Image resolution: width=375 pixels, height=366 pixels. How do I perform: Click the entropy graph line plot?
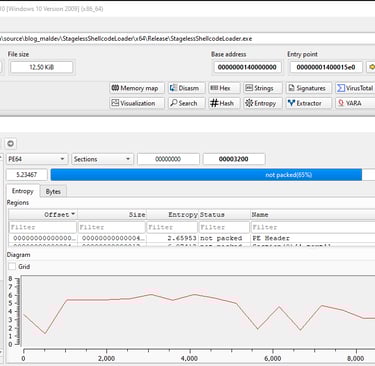tap(199, 314)
